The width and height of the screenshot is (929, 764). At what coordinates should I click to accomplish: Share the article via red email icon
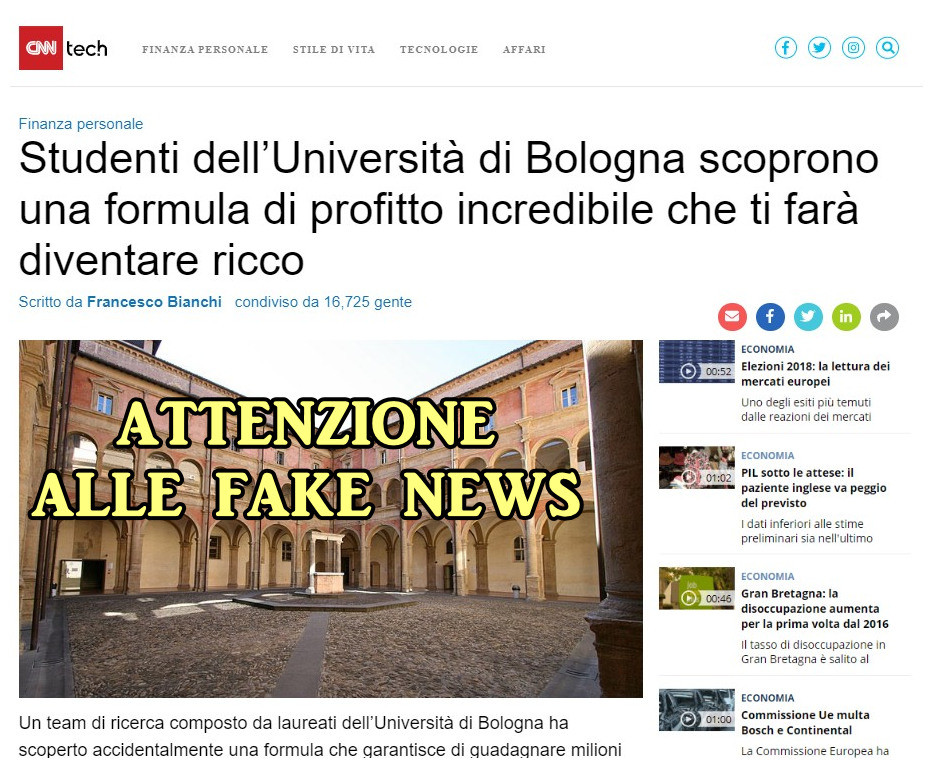click(x=732, y=317)
